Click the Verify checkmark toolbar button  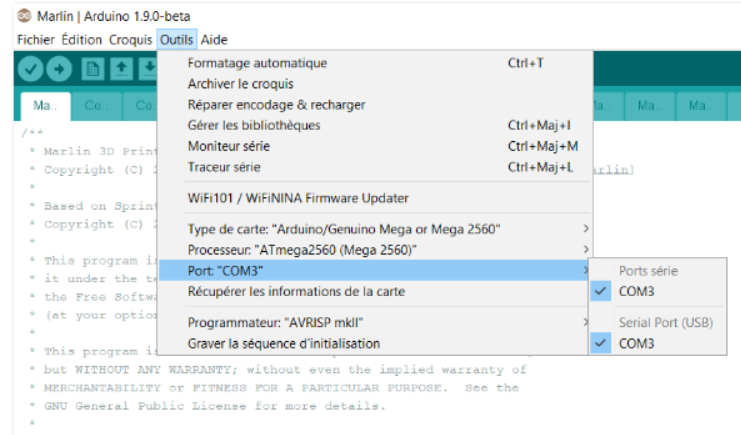(x=31, y=70)
